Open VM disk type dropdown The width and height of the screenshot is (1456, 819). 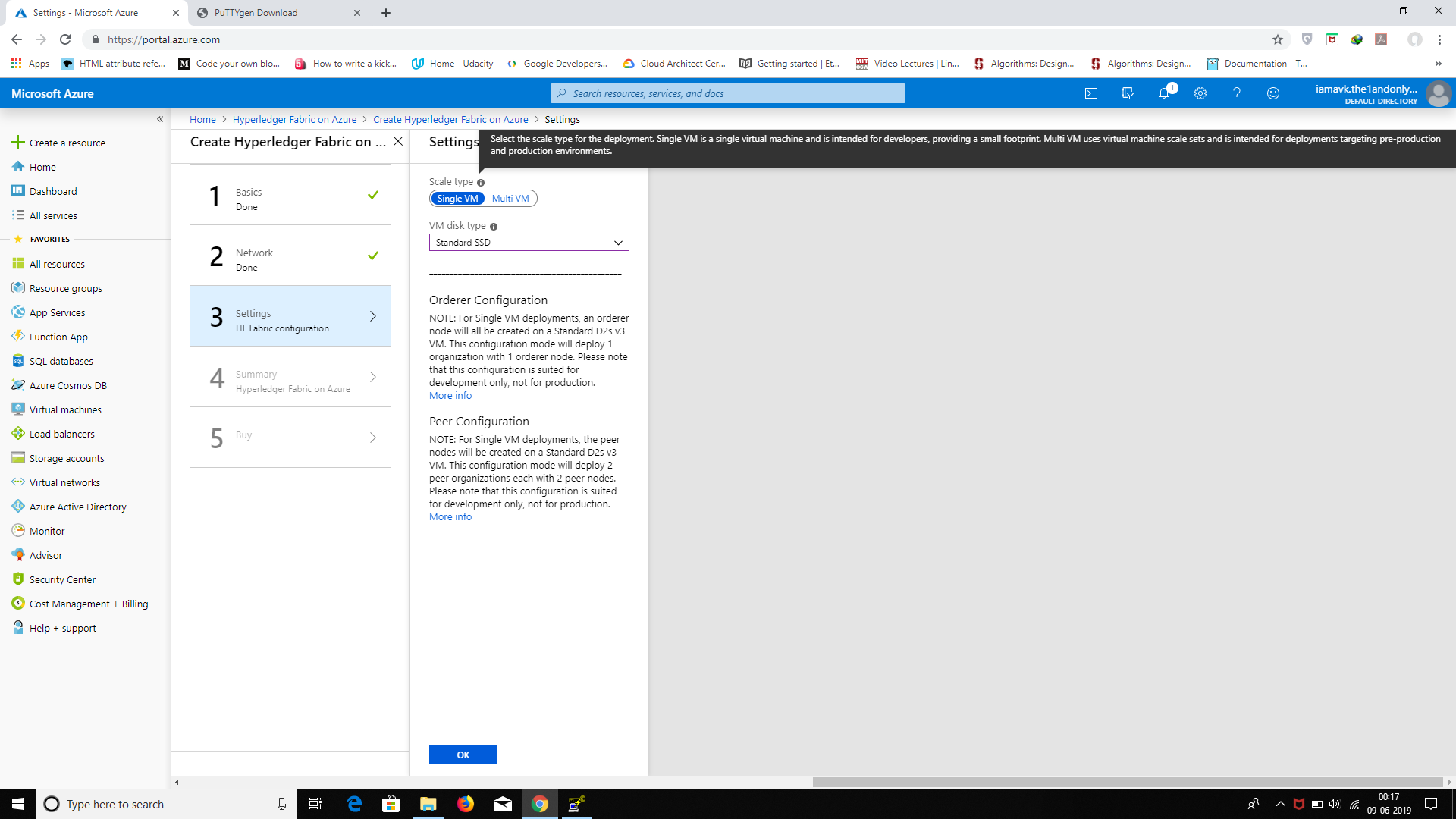click(x=529, y=243)
